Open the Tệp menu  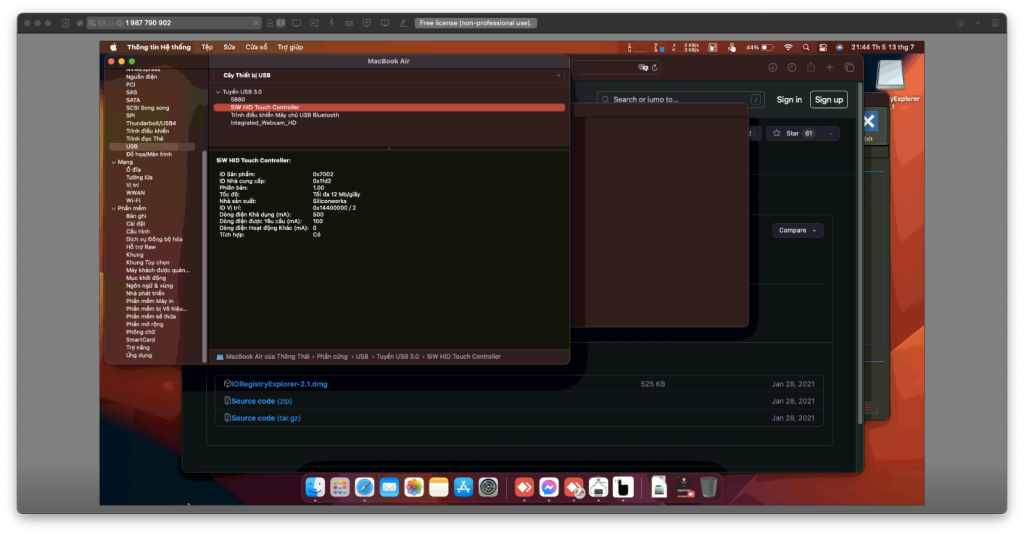(x=207, y=47)
